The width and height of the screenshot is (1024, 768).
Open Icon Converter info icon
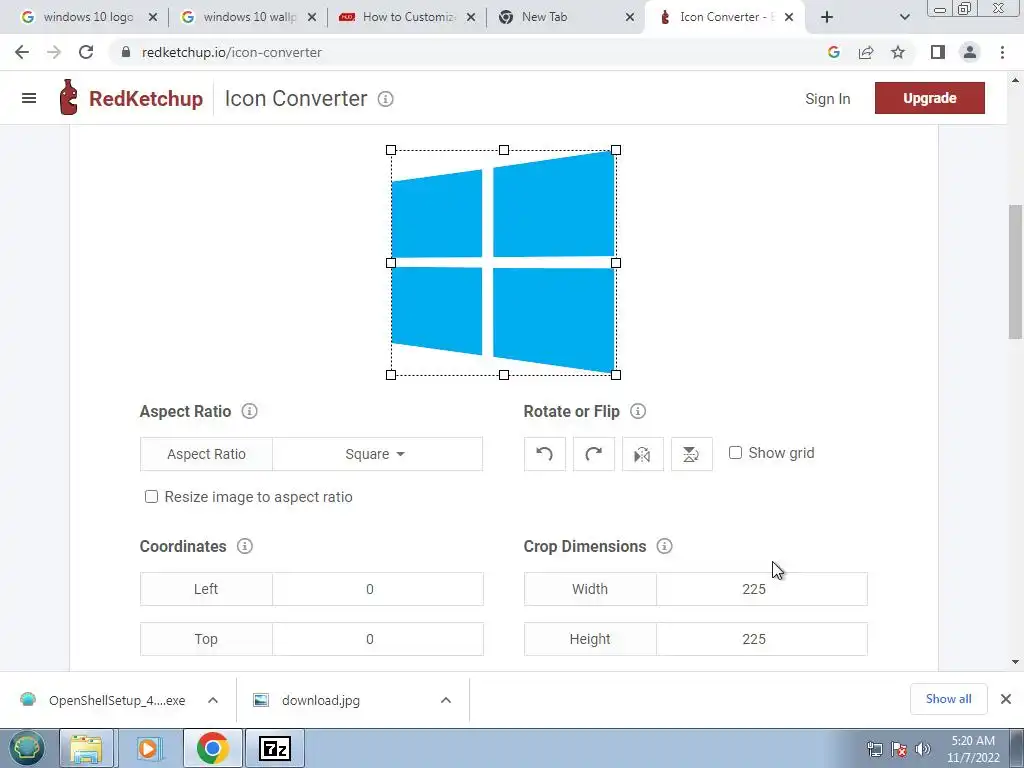[385, 99]
